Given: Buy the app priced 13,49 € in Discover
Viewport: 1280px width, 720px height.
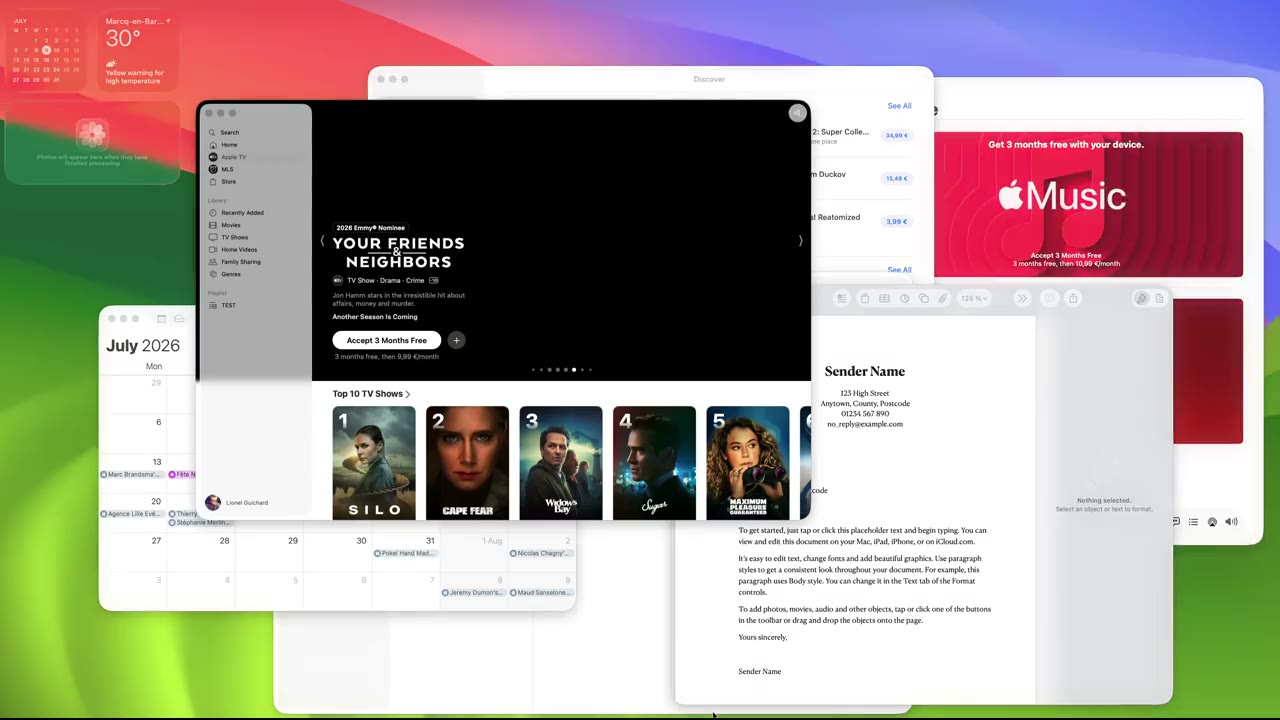Looking at the screenshot, I should pos(896,178).
